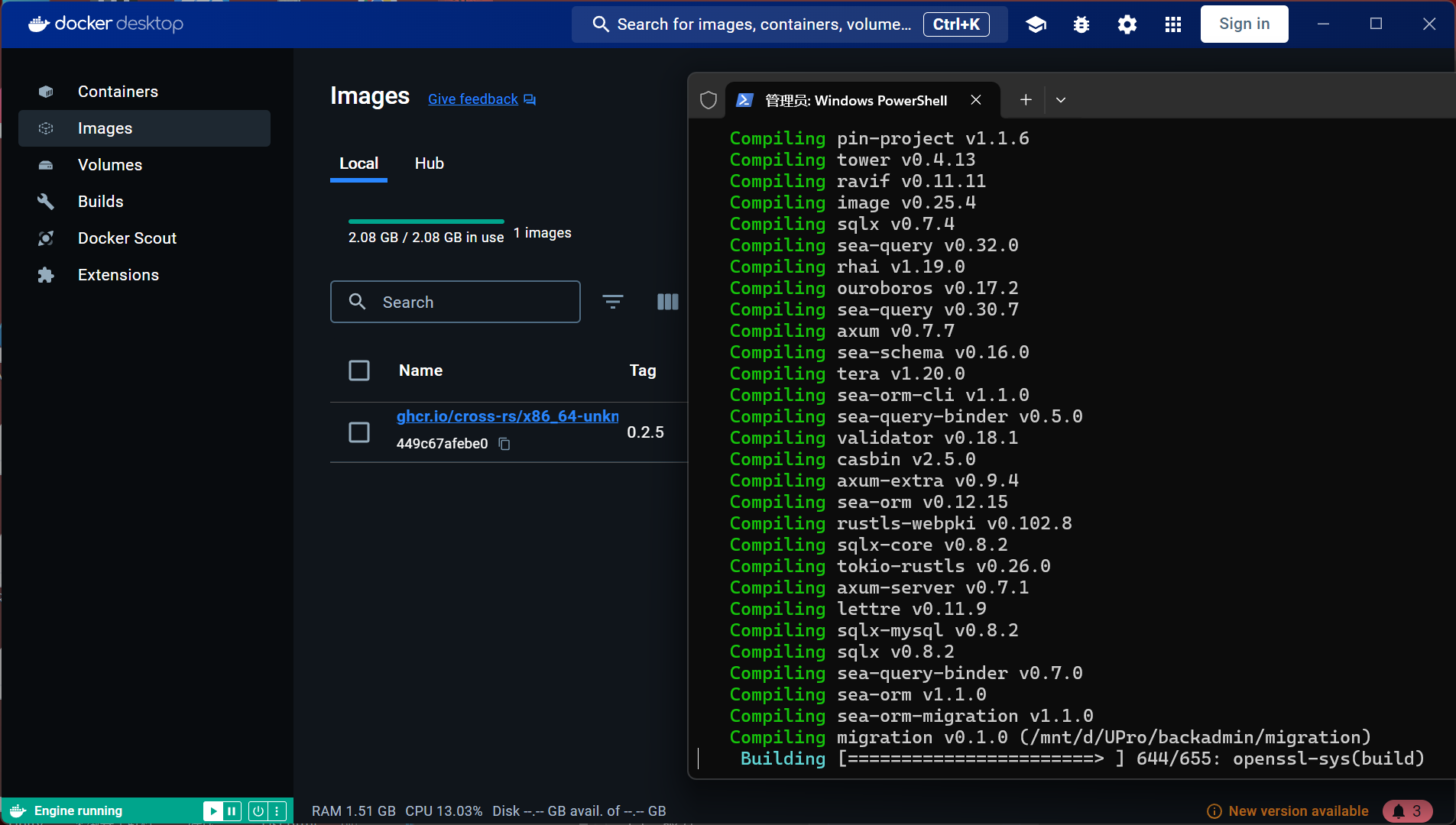The image size is (1456, 825).
Task: Click the CPU 13.03% status
Action: tap(444, 811)
